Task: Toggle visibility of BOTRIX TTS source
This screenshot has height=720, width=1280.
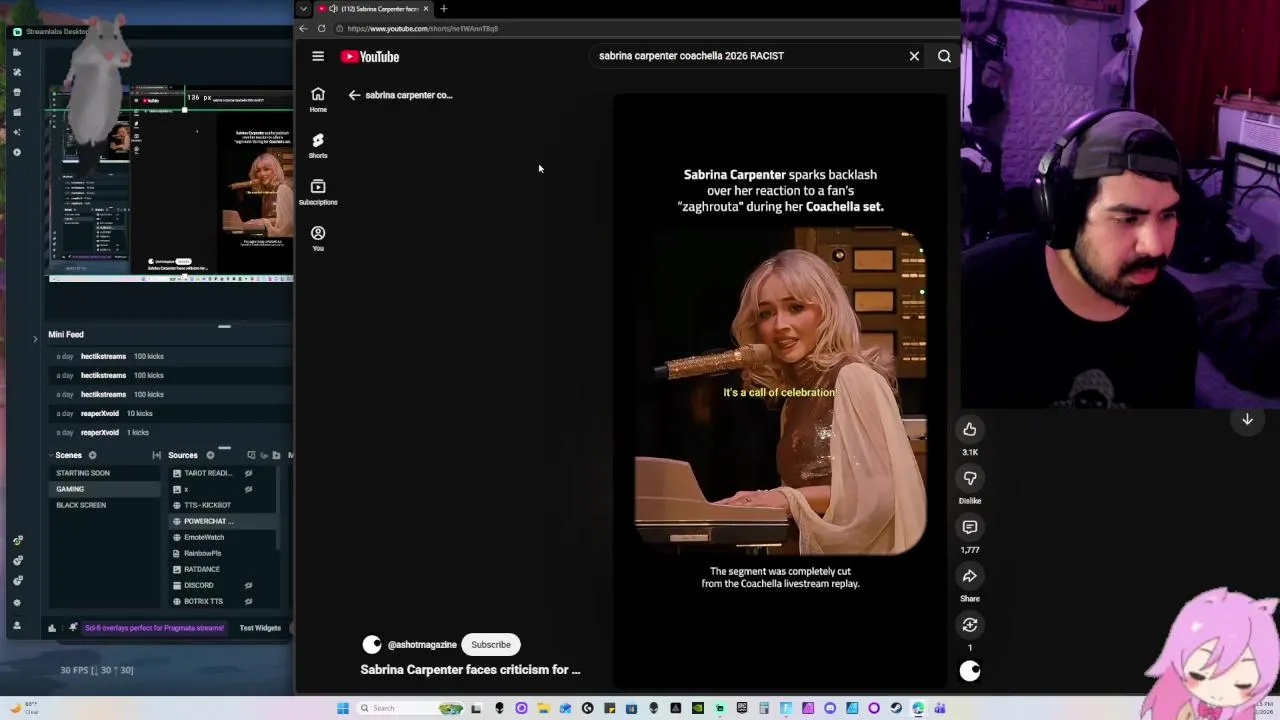Action: click(249, 601)
